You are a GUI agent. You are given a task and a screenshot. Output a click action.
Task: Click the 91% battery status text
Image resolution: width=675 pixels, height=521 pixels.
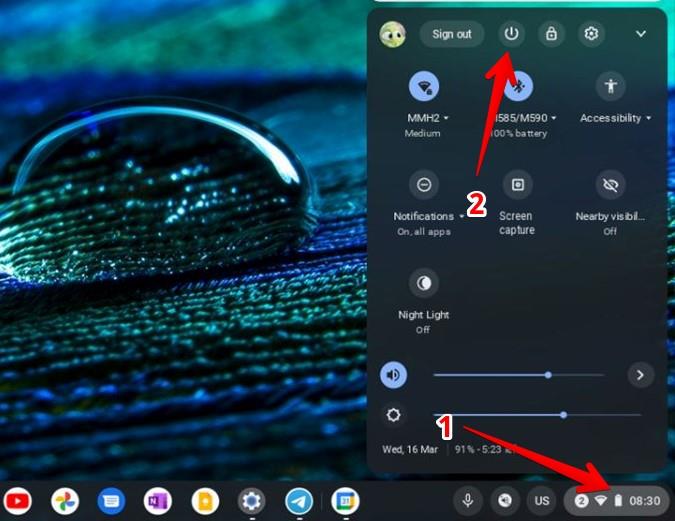[484, 450]
